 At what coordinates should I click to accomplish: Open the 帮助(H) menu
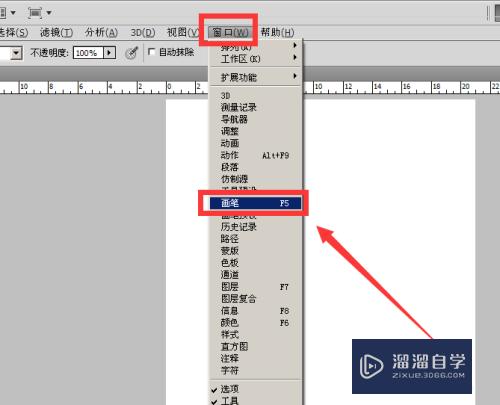click(x=277, y=32)
